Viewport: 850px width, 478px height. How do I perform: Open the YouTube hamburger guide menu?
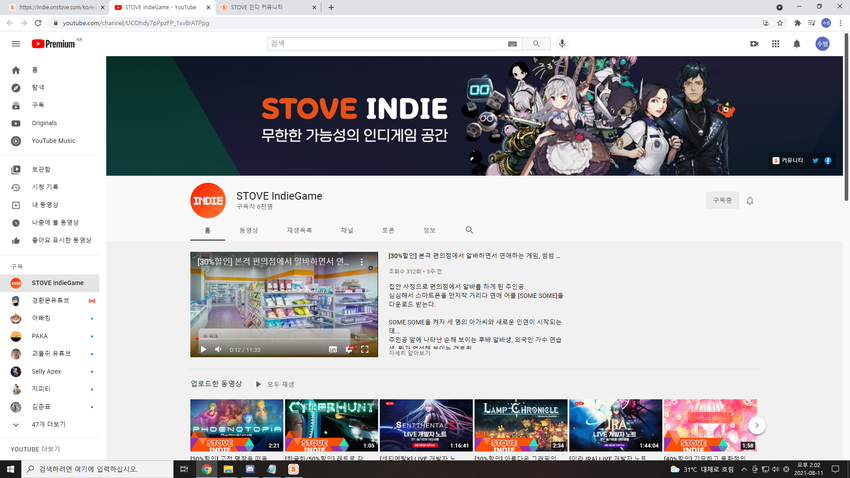pyautogui.click(x=16, y=44)
